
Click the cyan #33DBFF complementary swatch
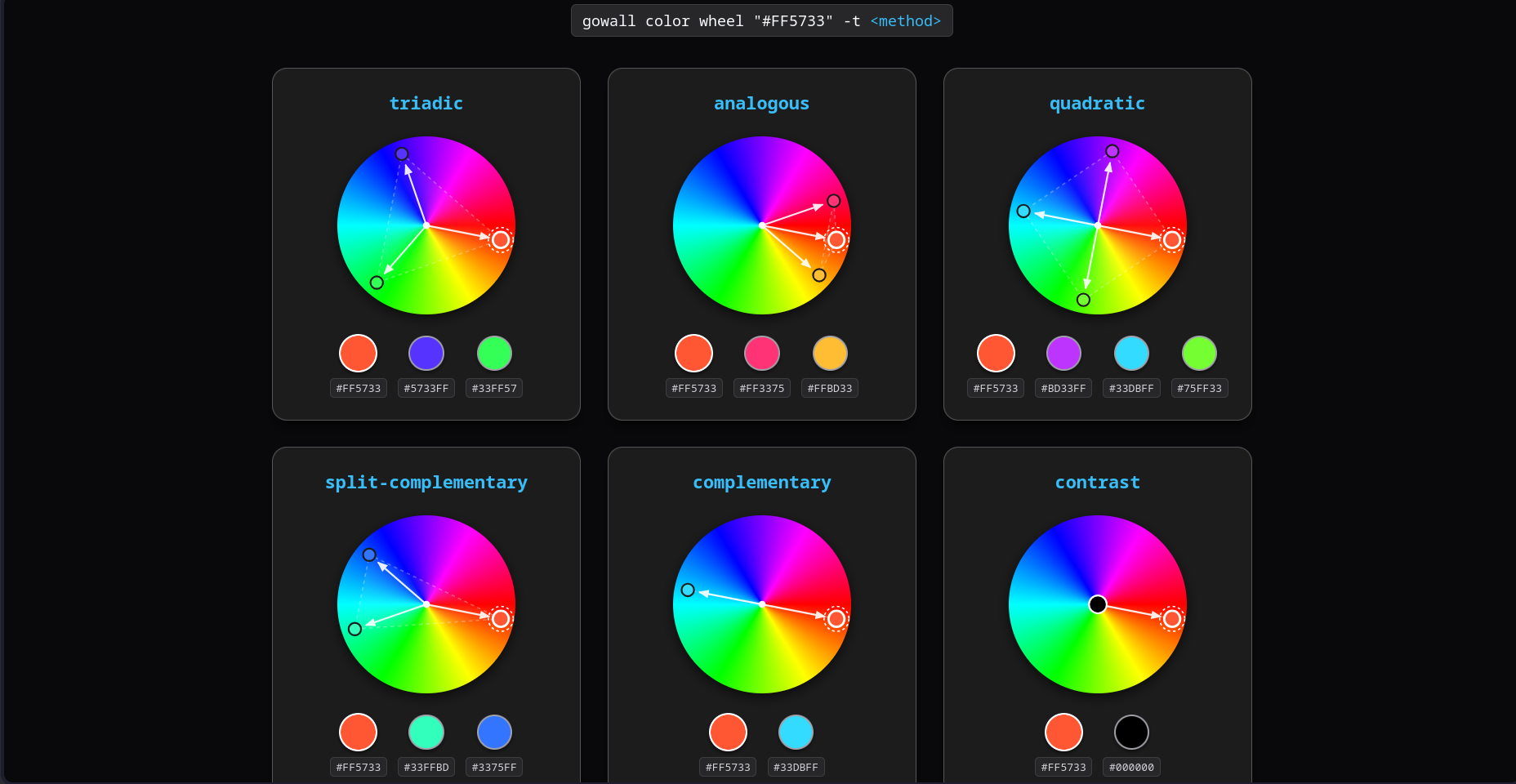tap(796, 732)
